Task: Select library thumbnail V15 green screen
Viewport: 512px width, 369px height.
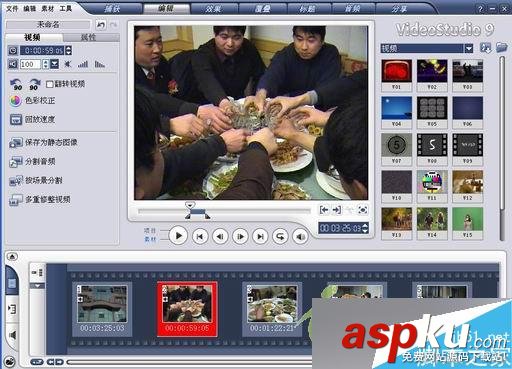Action: 467,223
